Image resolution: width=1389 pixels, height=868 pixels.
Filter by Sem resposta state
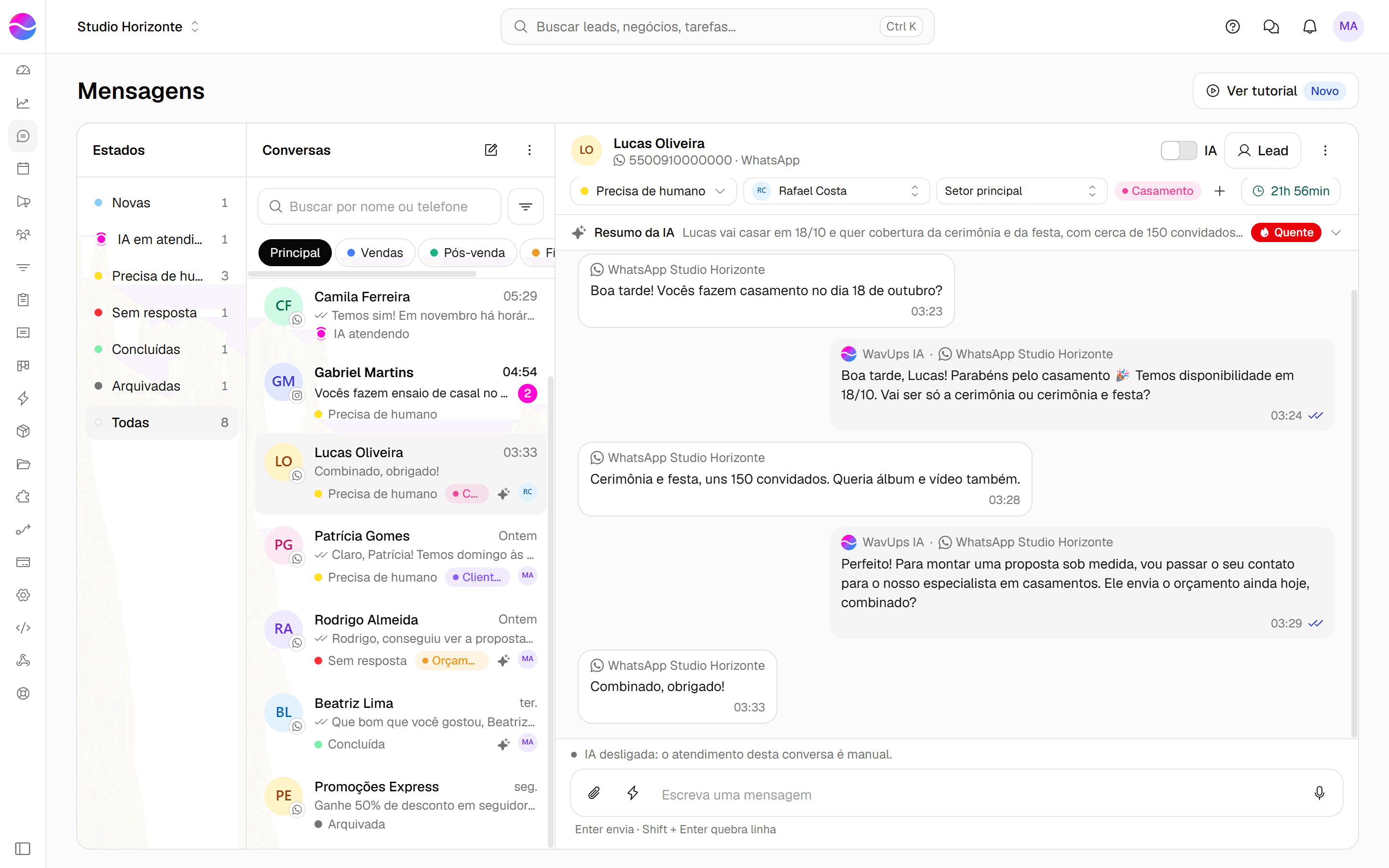[x=161, y=313]
